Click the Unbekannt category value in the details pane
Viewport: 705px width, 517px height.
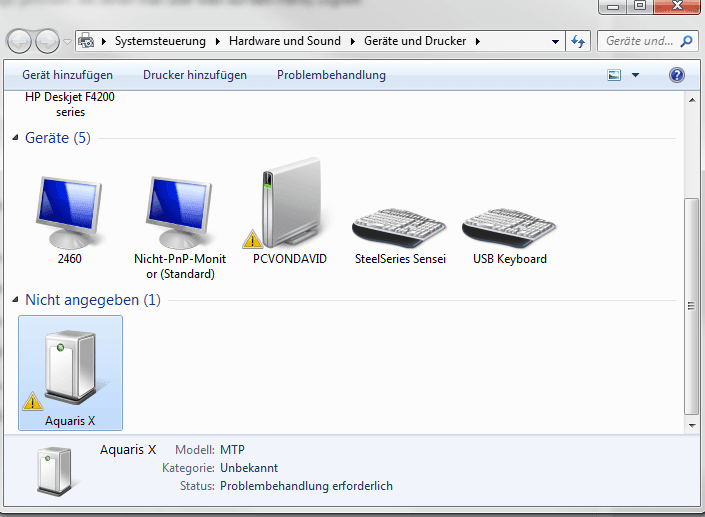tap(249, 468)
